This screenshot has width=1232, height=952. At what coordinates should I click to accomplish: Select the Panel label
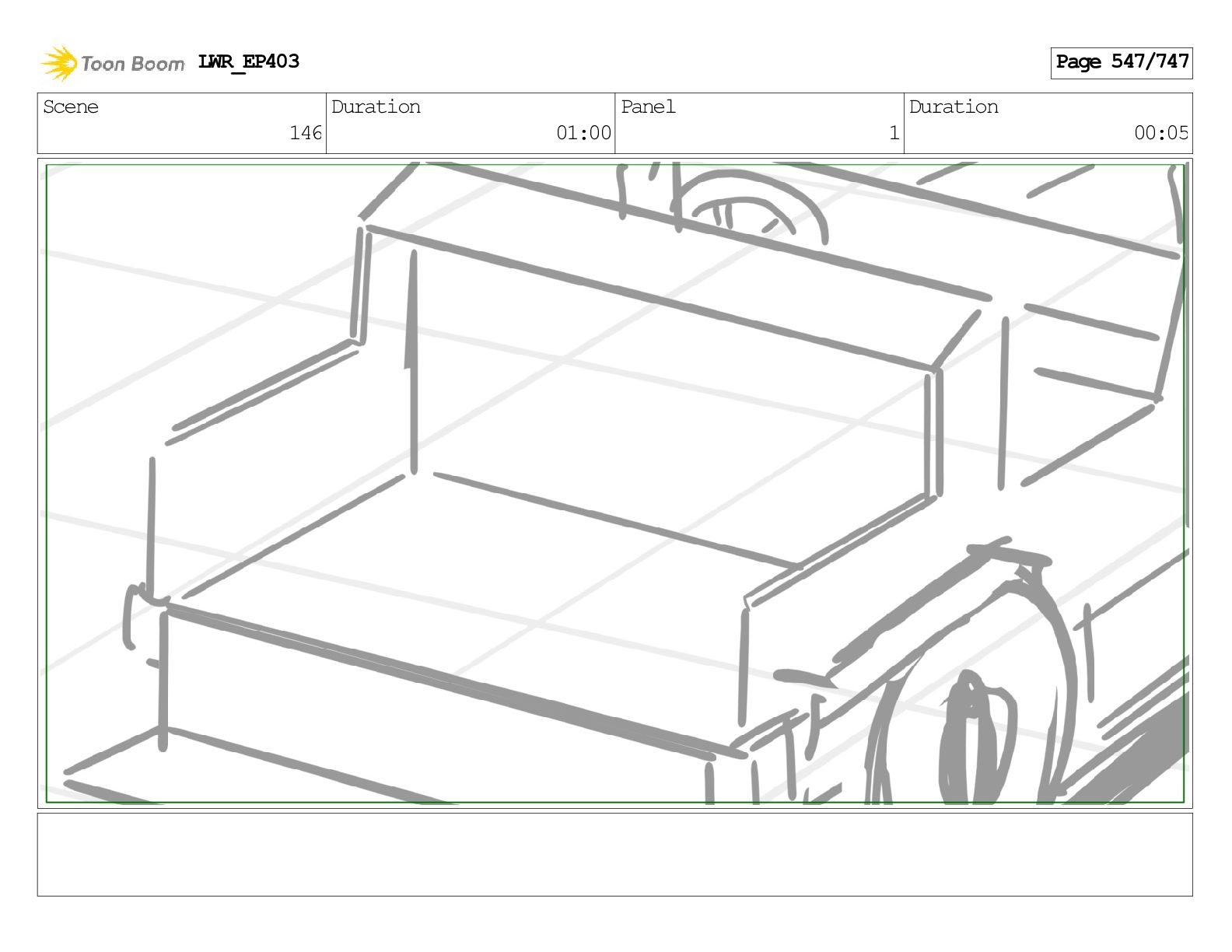(x=648, y=107)
